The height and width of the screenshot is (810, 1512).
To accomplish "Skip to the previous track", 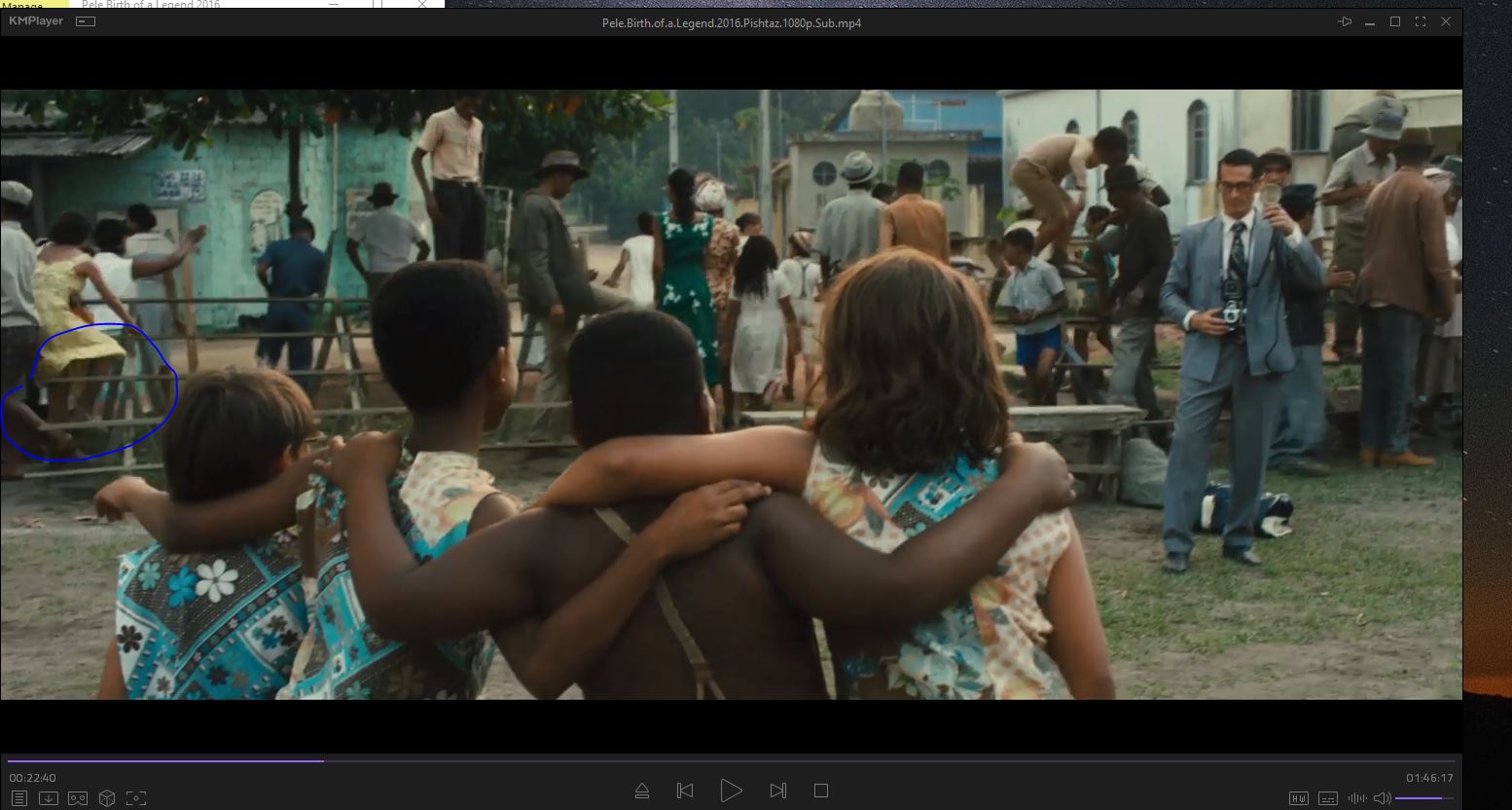I will [x=685, y=791].
